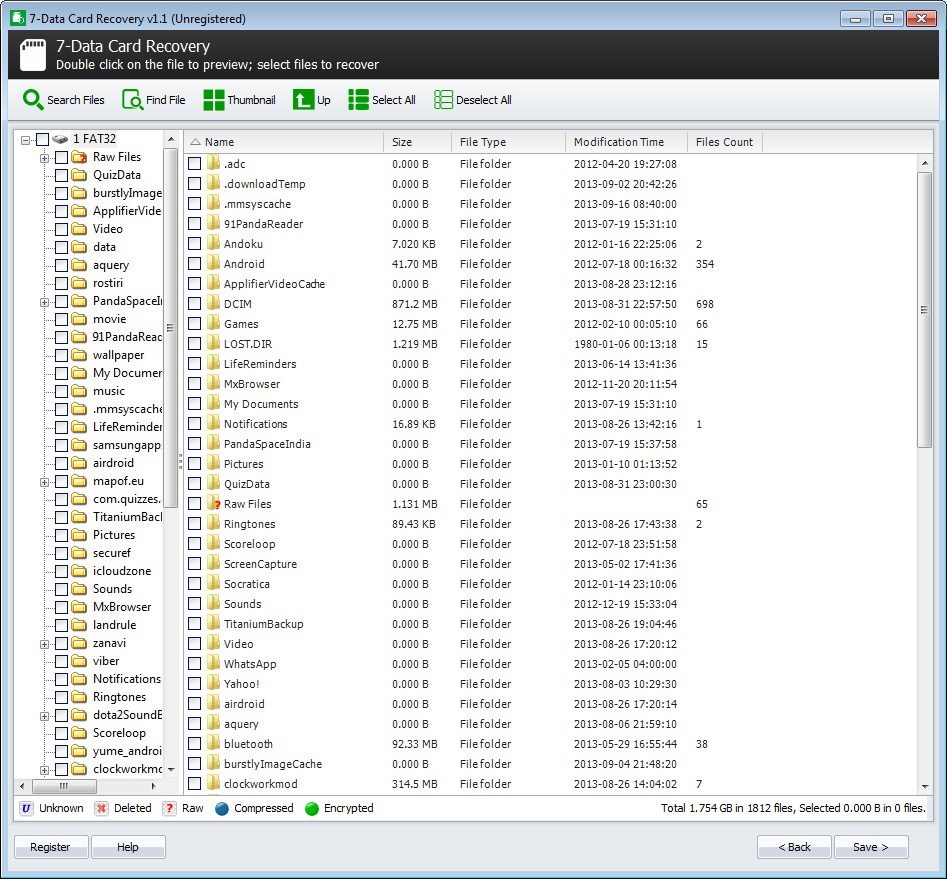Screen dimensions: 947x879
Task: Sort files by the Size column
Action: (399, 141)
